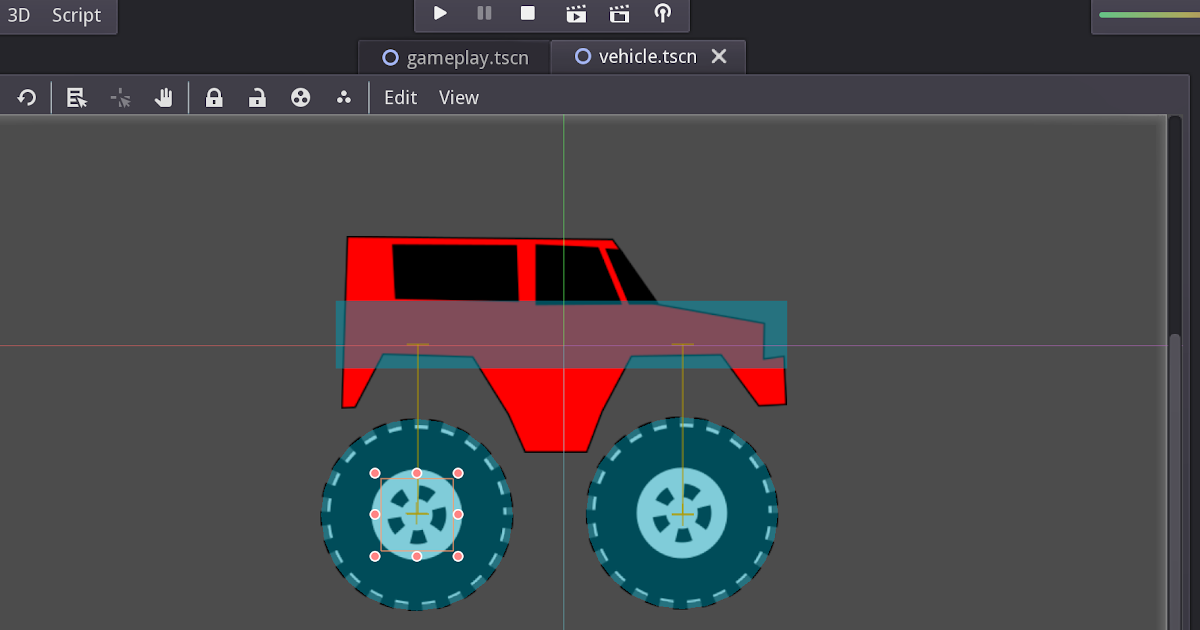
Task: Play the current scene
Action: pyautogui.click(x=573, y=13)
